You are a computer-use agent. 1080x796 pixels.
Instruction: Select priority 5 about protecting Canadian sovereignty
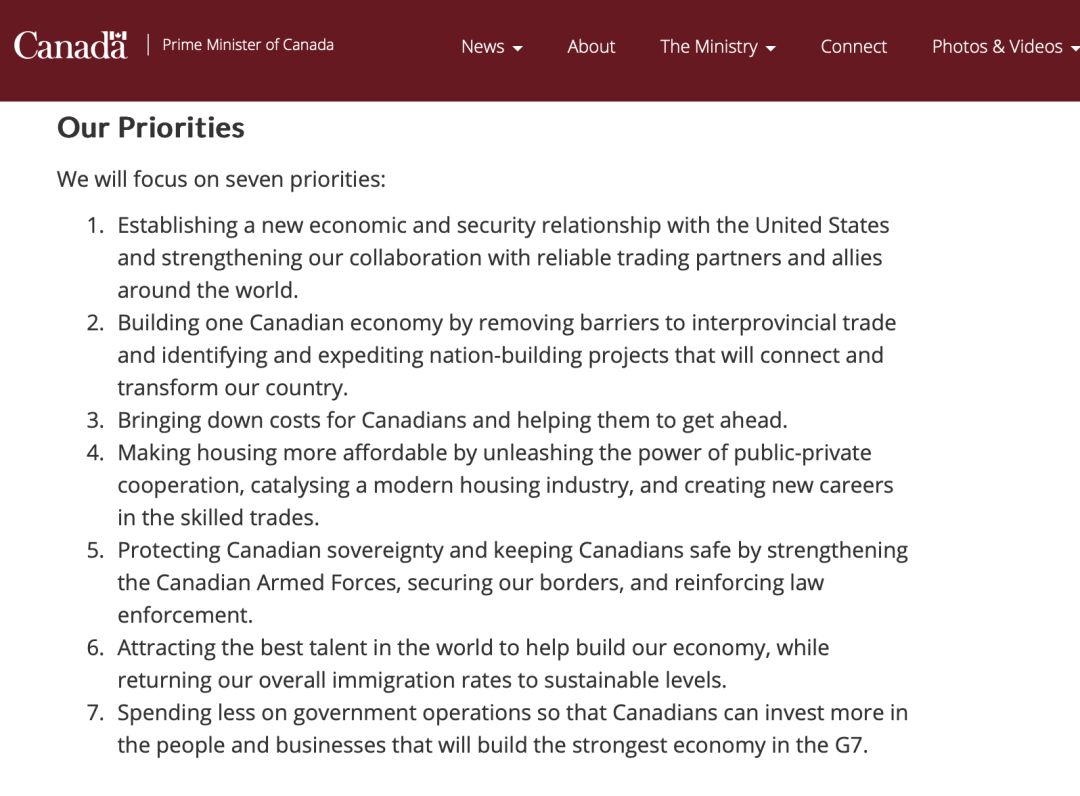pos(512,583)
